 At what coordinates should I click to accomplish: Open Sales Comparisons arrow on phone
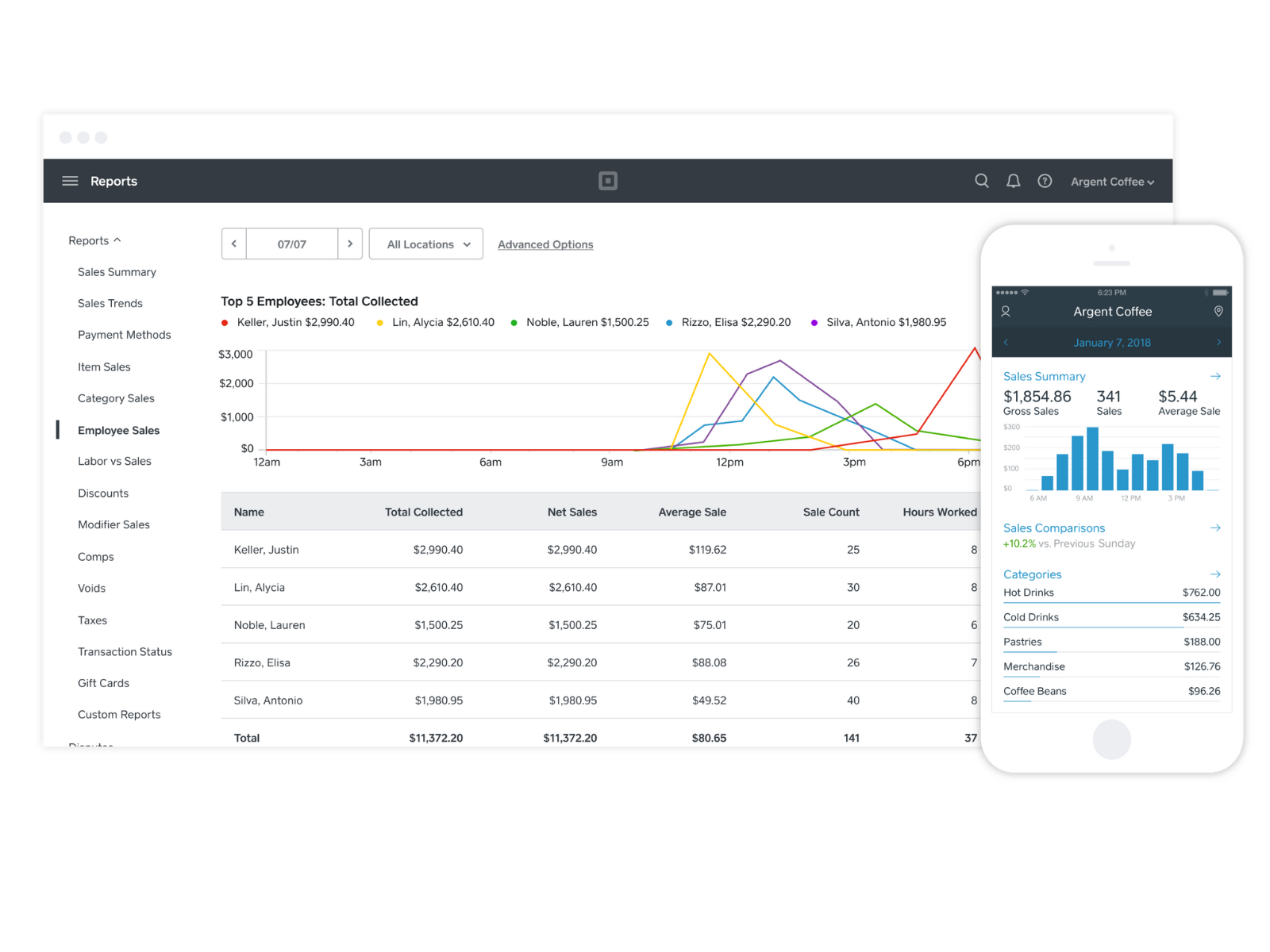[1215, 528]
